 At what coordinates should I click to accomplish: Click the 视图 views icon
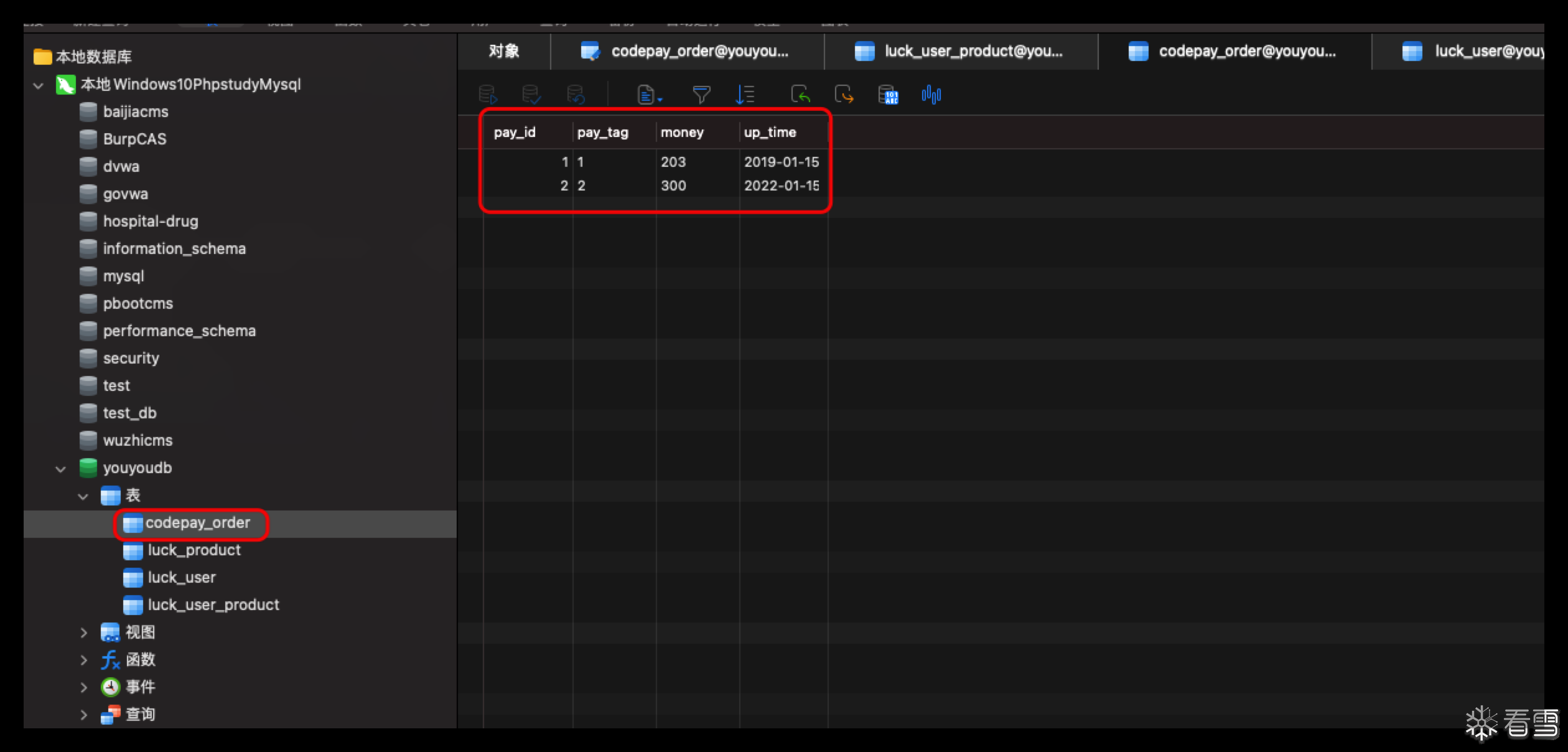pyautogui.click(x=110, y=632)
